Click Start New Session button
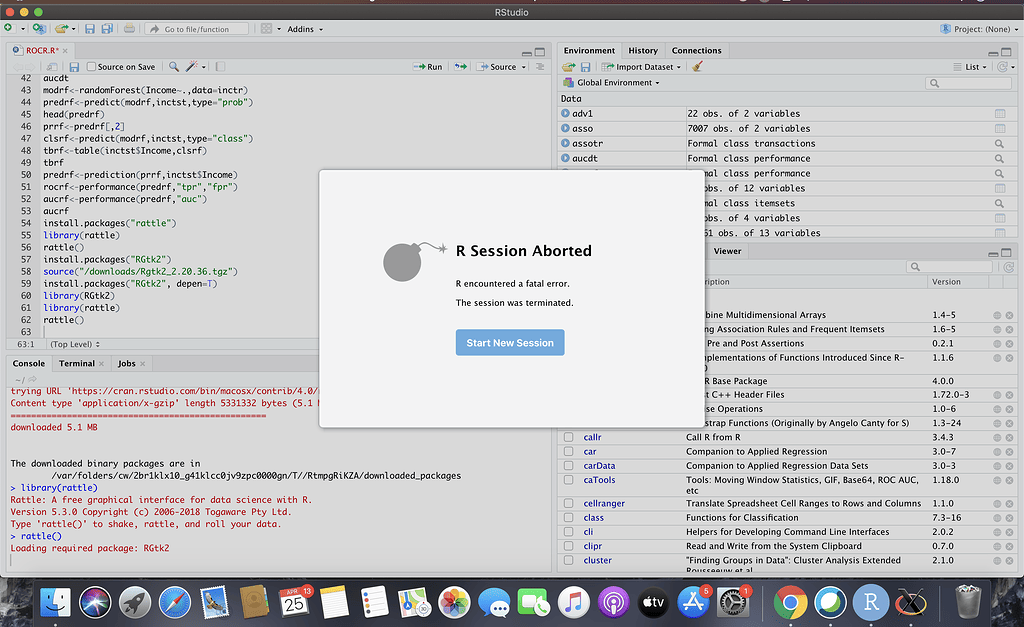 (510, 343)
